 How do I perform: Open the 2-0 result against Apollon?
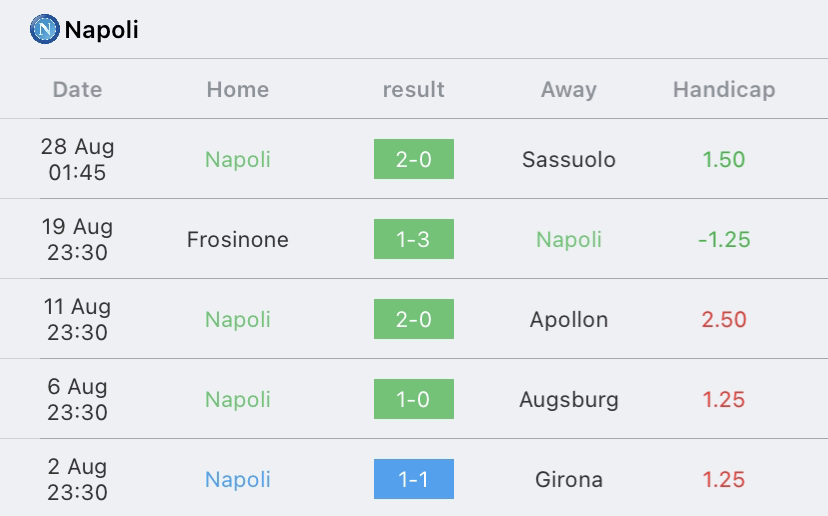coord(414,319)
